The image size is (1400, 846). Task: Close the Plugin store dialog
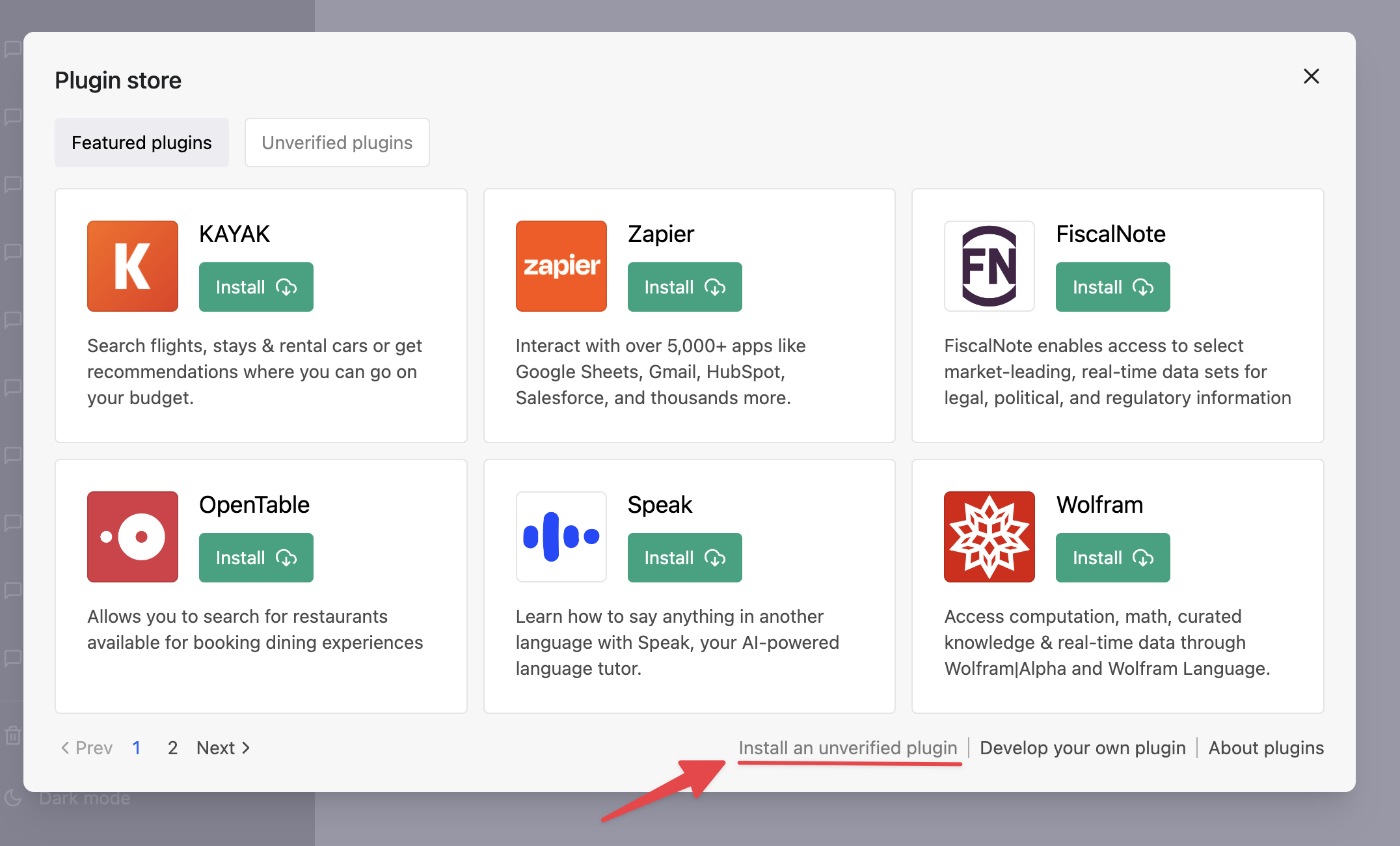pyautogui.click(x=1311, y=77)
